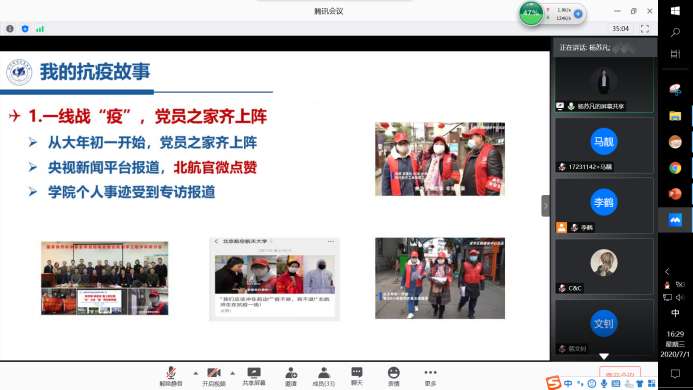693x390 pixels.
Task: Open the More options menu
Action: [430, 376]
